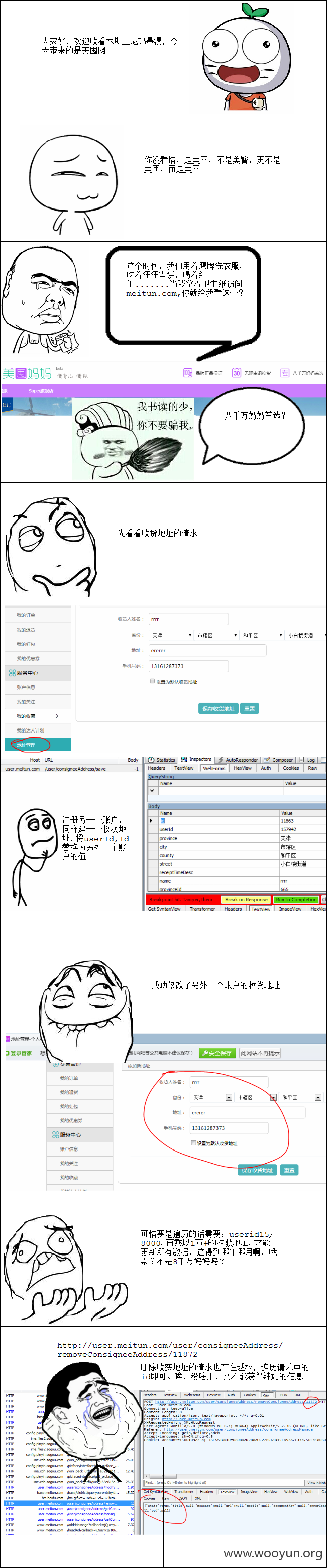The height and width of the screenshot is (1568, 327).
Task: Click the green Run to Completion button
Action: pos(296,900)
